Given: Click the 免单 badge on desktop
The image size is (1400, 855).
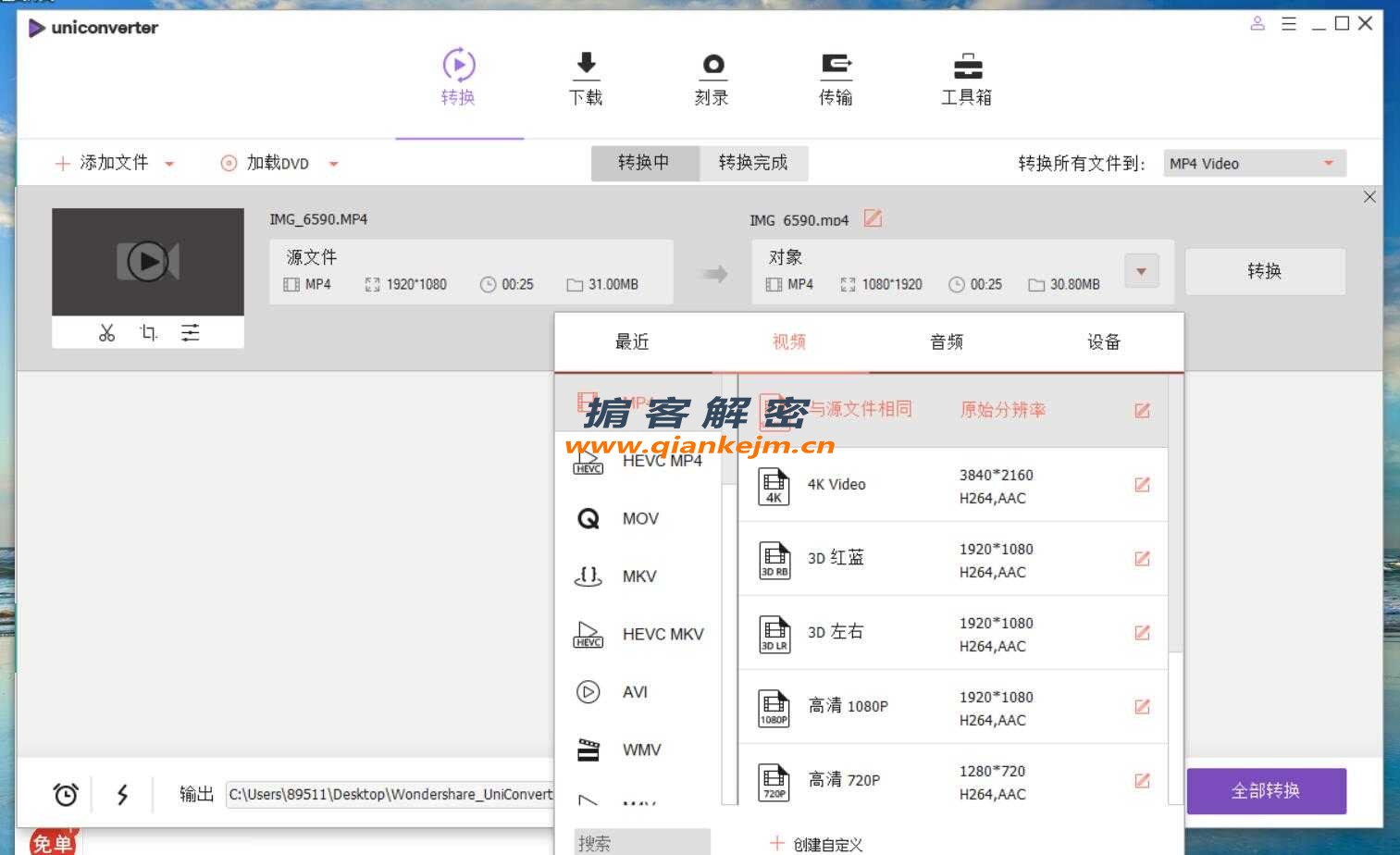Looking at the screenshot, I should [x=52, y=841].
